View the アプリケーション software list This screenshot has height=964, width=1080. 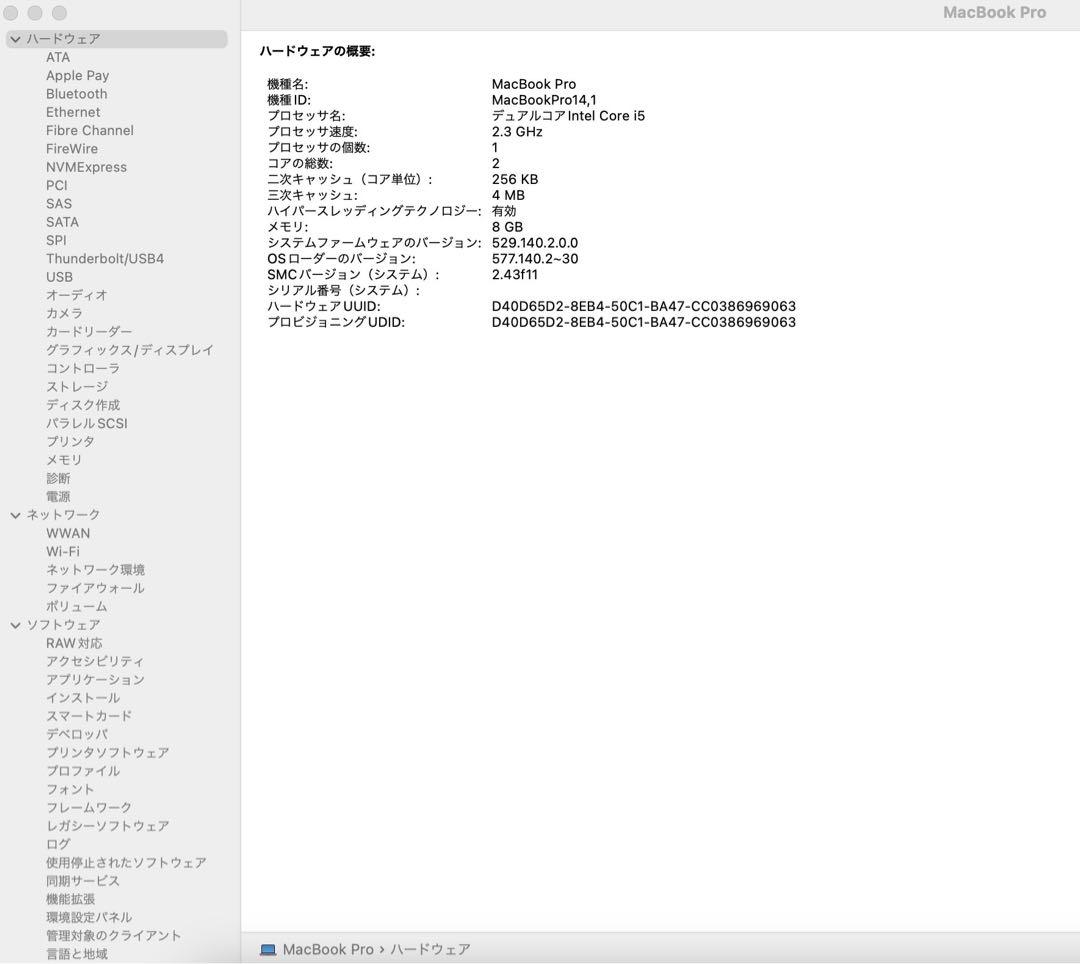(x=94, y=679)
